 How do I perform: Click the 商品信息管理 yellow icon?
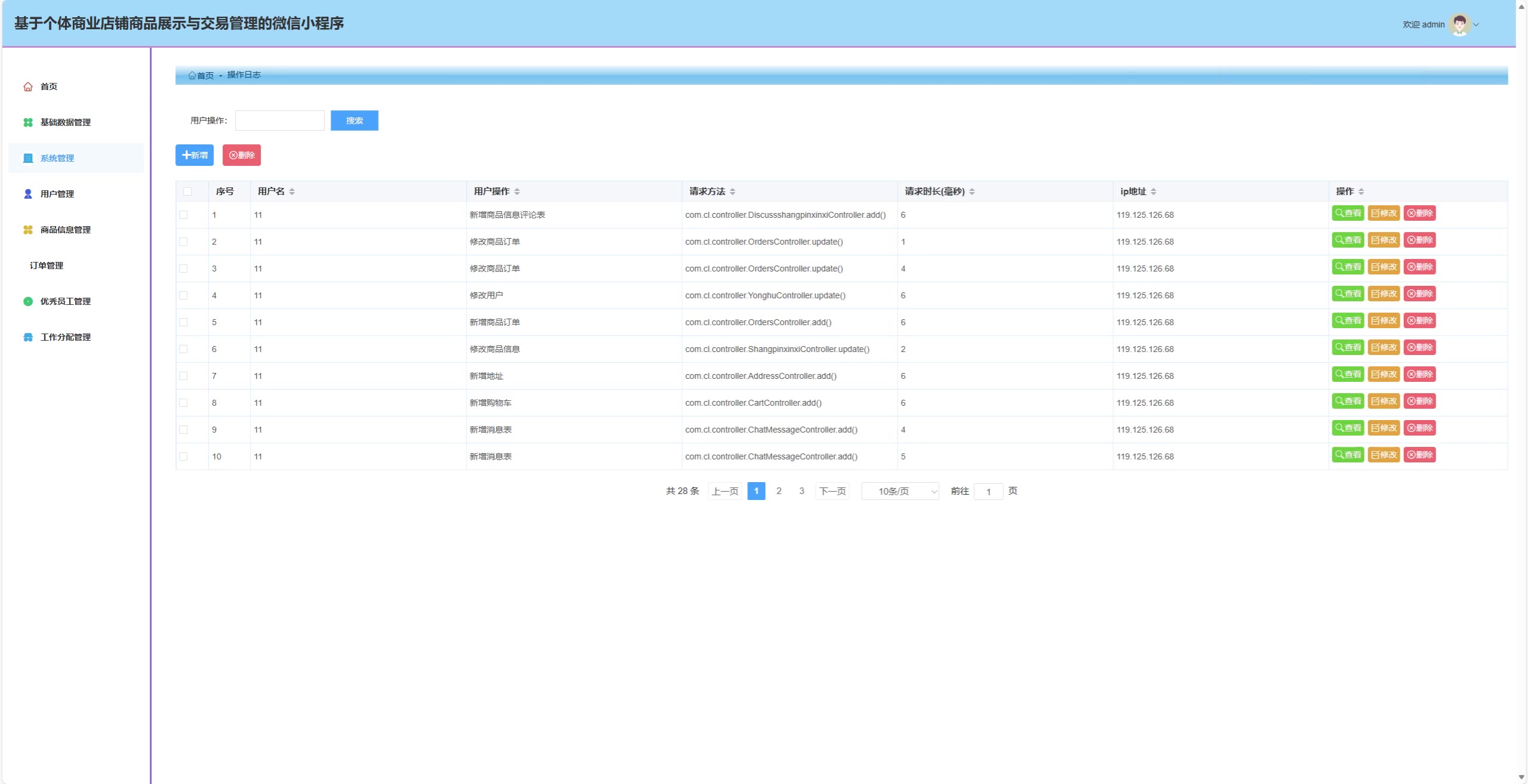(x=28, y=230)
